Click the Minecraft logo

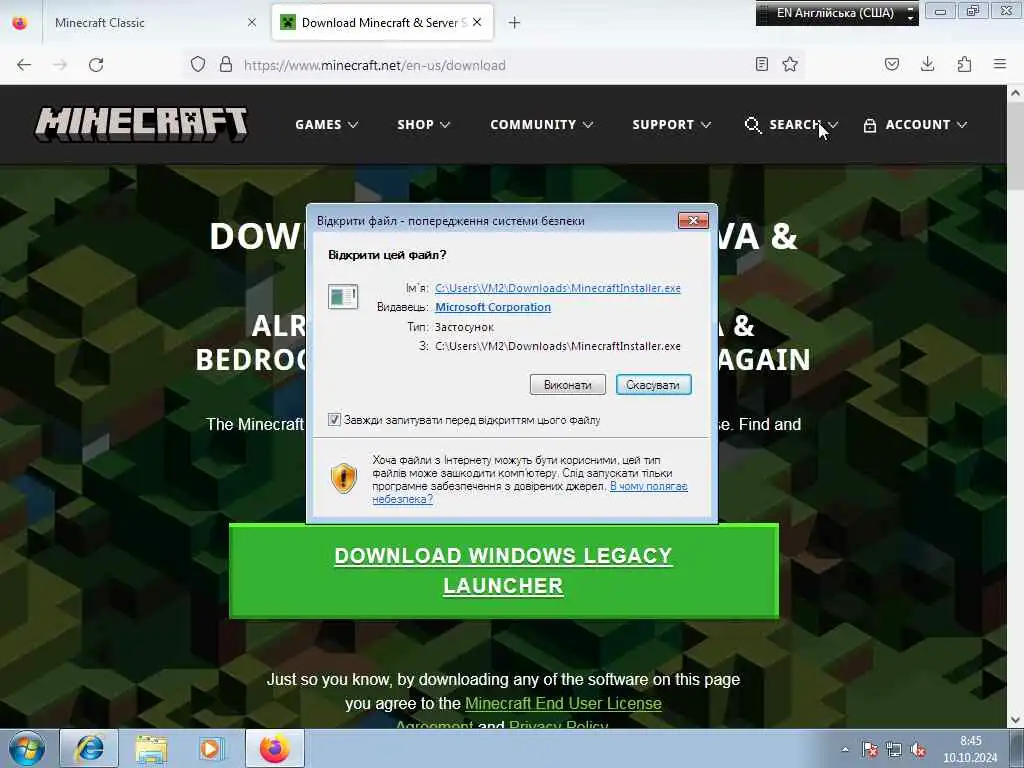point(141,124)
